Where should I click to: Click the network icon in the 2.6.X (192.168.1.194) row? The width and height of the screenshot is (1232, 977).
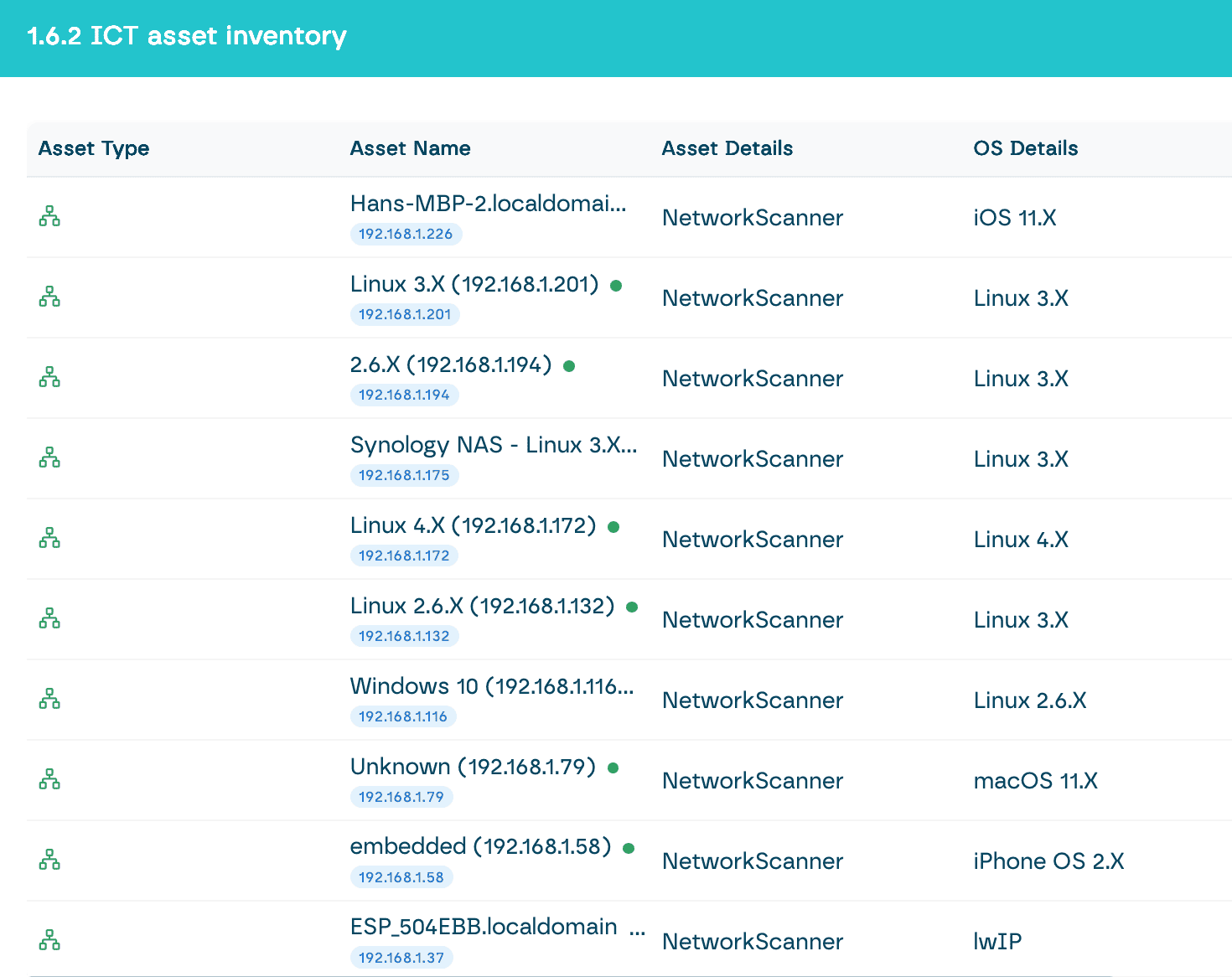click(x=49, y=377)
